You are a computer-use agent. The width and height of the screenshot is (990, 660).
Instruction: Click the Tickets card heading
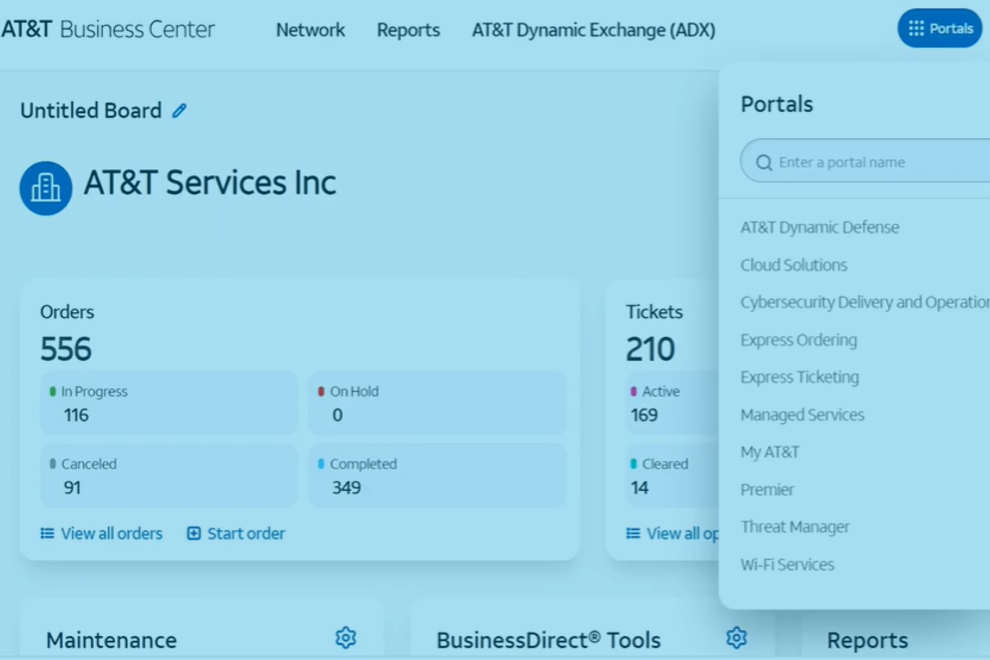654,312
